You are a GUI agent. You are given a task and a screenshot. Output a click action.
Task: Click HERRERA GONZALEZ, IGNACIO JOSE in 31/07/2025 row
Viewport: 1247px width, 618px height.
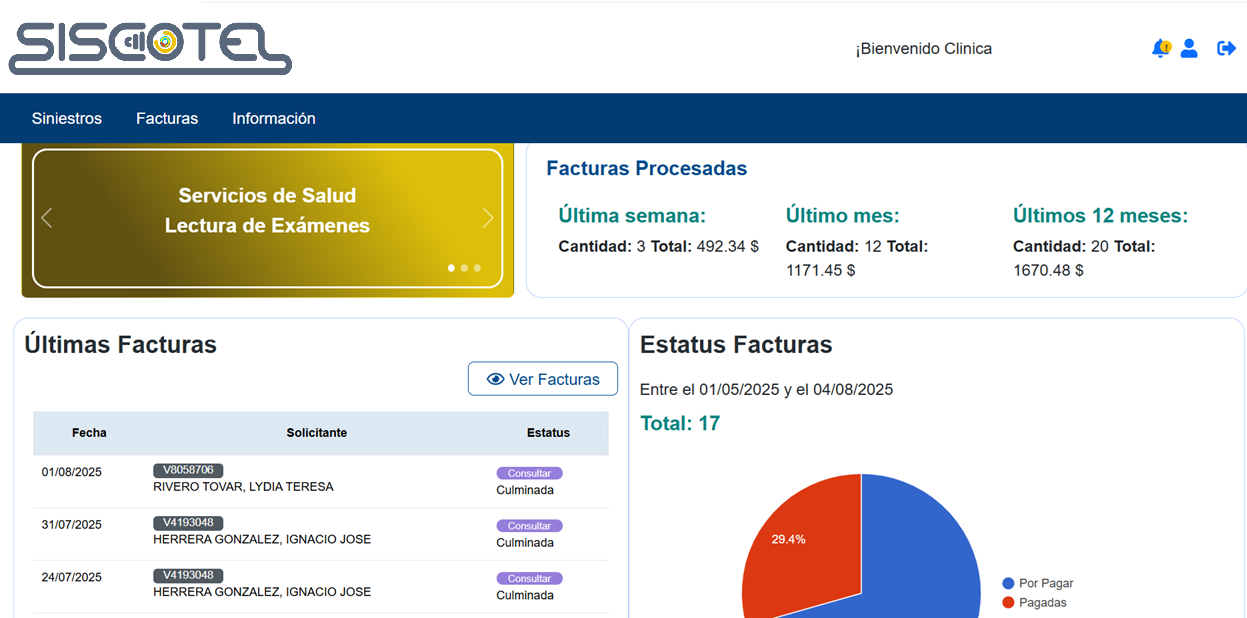pyautogui.click(x=262, y=539)
